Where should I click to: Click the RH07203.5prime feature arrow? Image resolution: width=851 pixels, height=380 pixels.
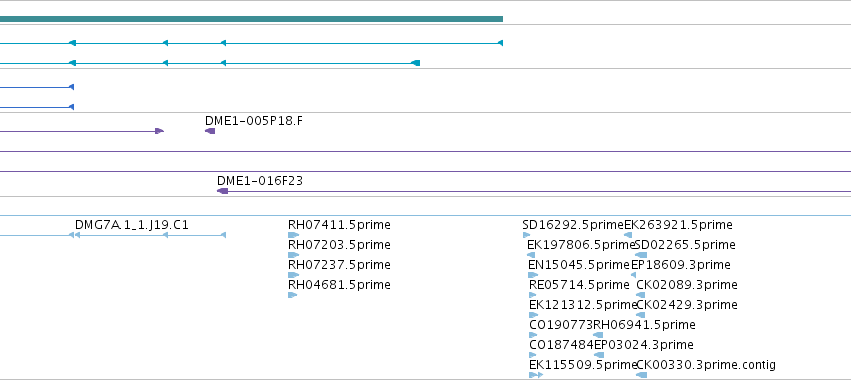point(293,255)
